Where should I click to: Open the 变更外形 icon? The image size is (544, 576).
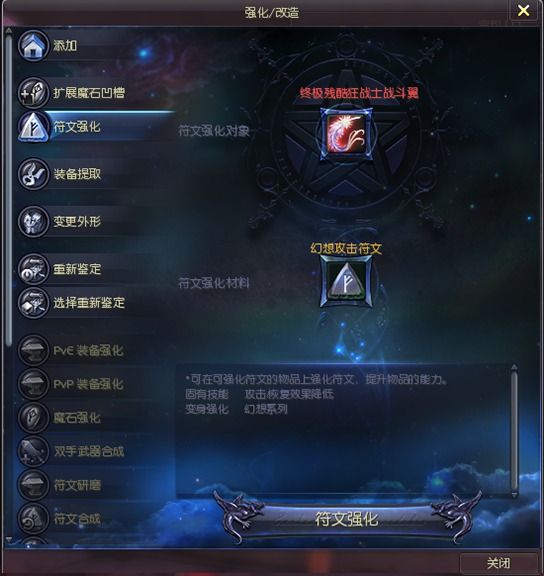pyautogui.click(x=33, y=222)
